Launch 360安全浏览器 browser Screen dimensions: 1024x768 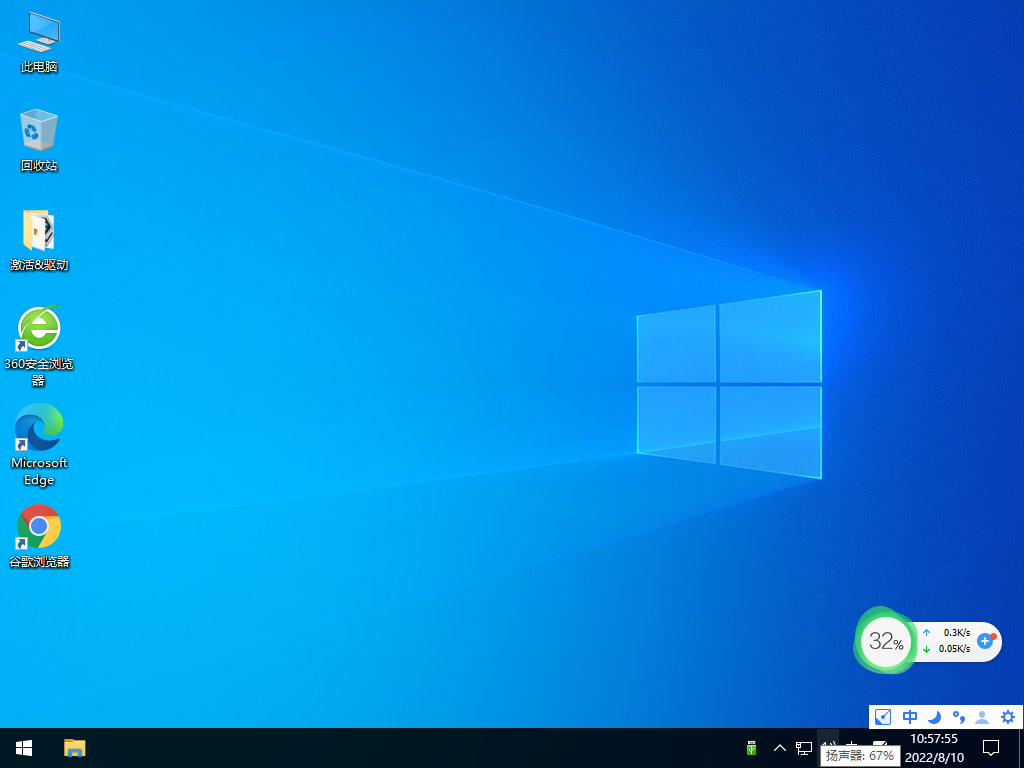click(x=38, y=330)
